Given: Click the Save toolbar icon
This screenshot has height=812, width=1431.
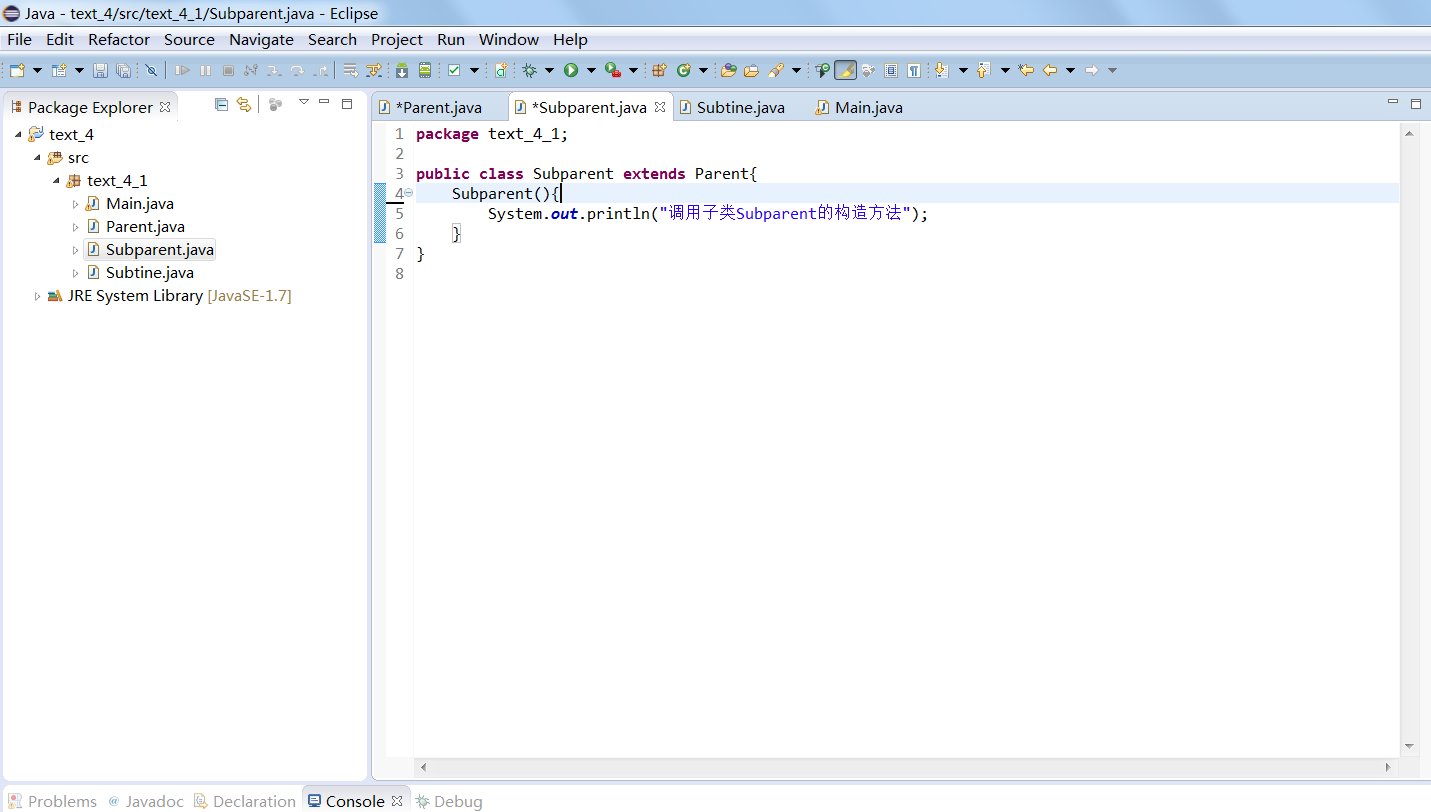Looking at the screenshot, I should [100, 70].
